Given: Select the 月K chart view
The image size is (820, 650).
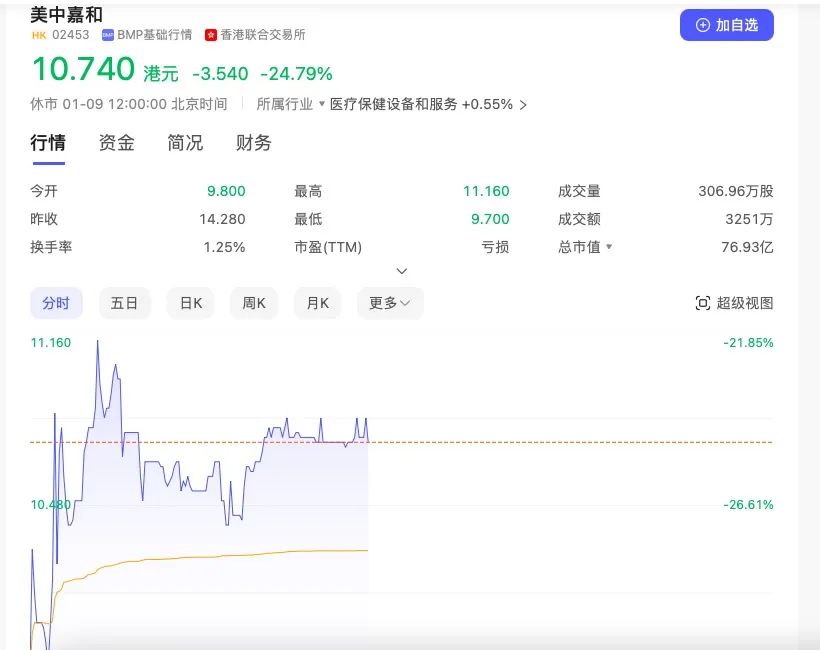Looking at the screenshot, I should (x=317, y=302).
